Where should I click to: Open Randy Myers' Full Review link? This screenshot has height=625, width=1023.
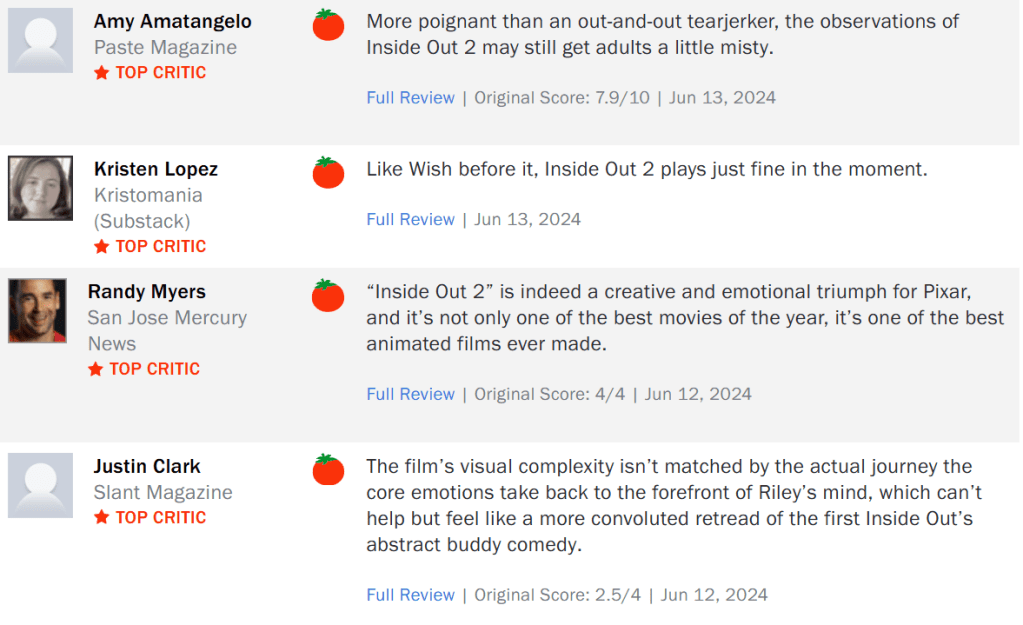point(410,394)
